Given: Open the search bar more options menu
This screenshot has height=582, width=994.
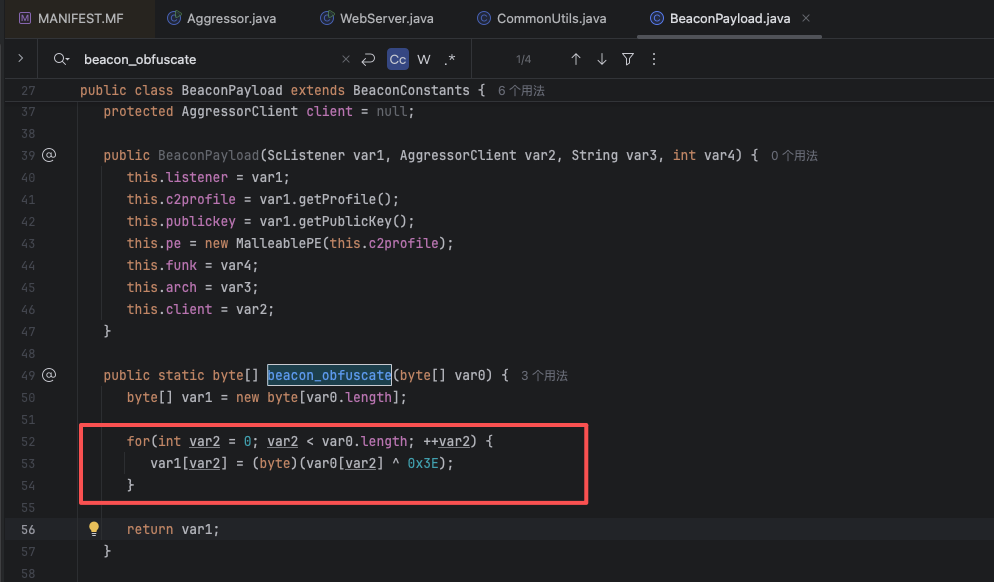Looking at the screenshot, I should coord(654,60).
